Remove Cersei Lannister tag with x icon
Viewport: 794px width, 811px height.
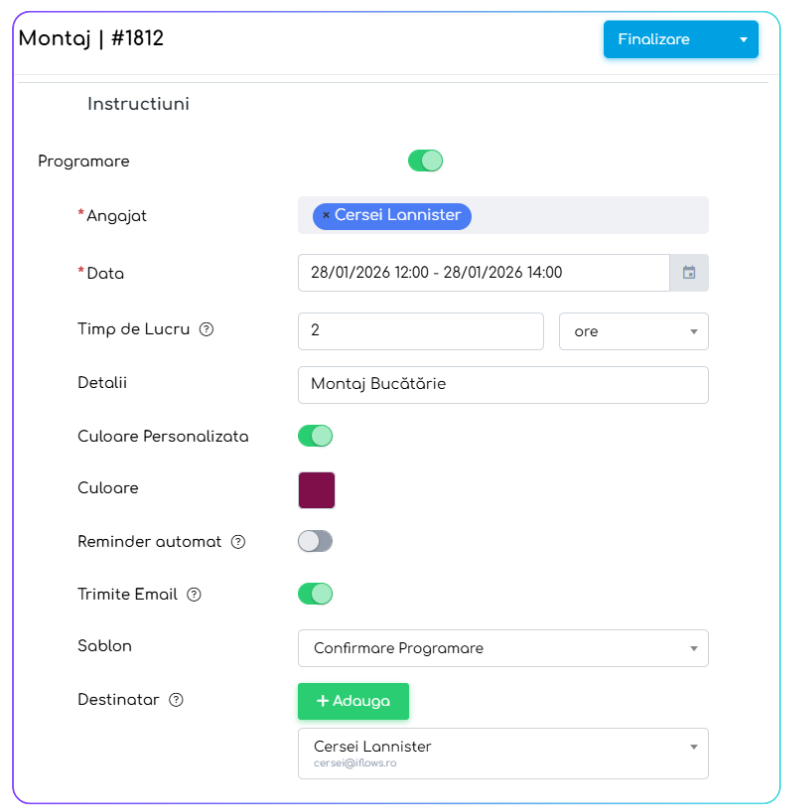(326, 216)
